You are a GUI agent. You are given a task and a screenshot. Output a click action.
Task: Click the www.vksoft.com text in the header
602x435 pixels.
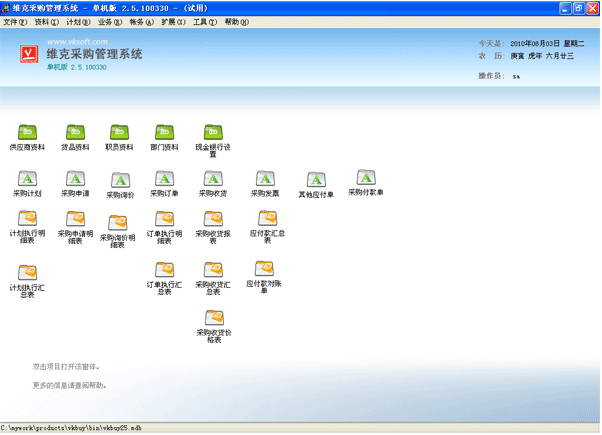[78, 42]
